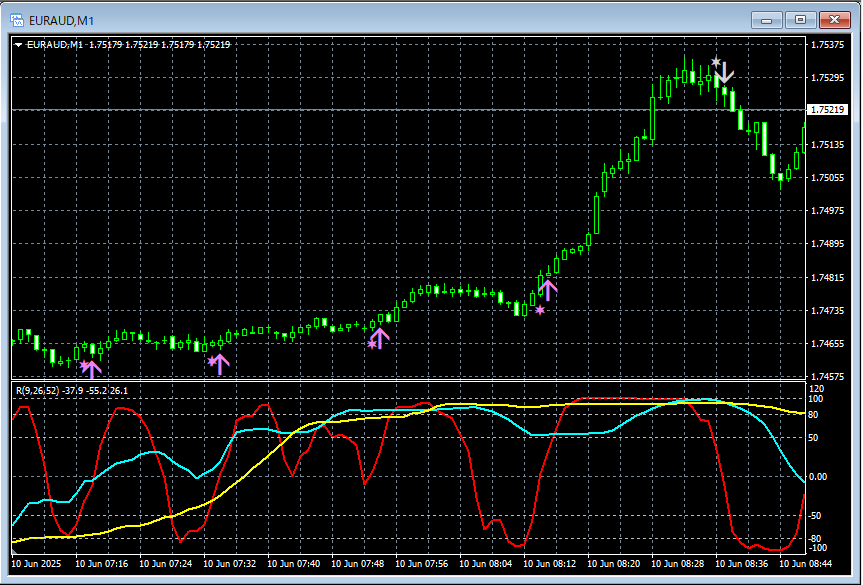Select the white star marker at chart top
Screen dimensions: 863x585
716,63
